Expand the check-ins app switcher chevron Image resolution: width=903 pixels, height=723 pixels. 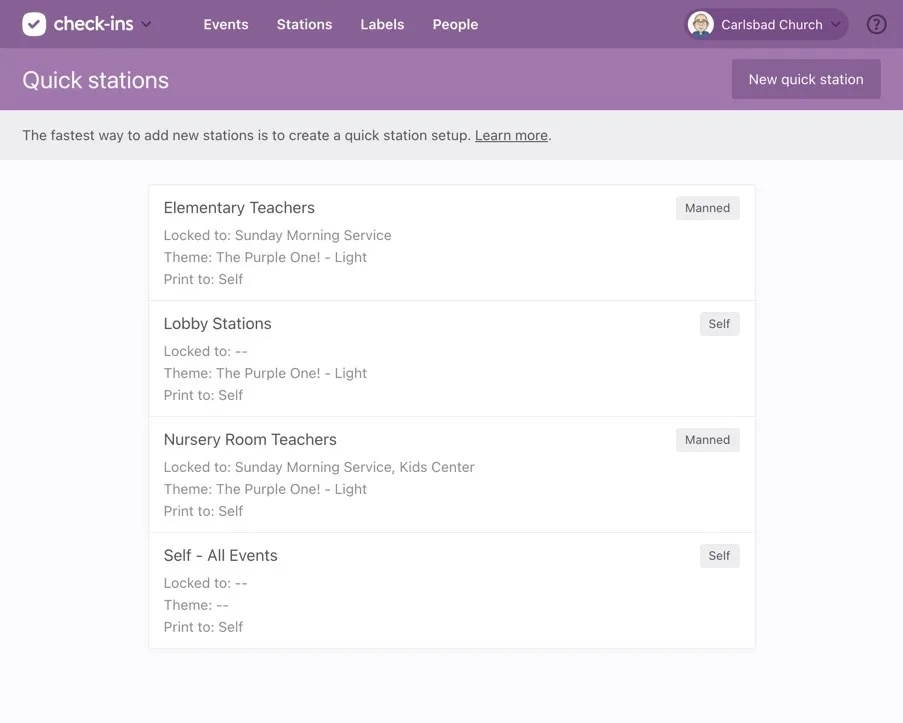point(147,24)
